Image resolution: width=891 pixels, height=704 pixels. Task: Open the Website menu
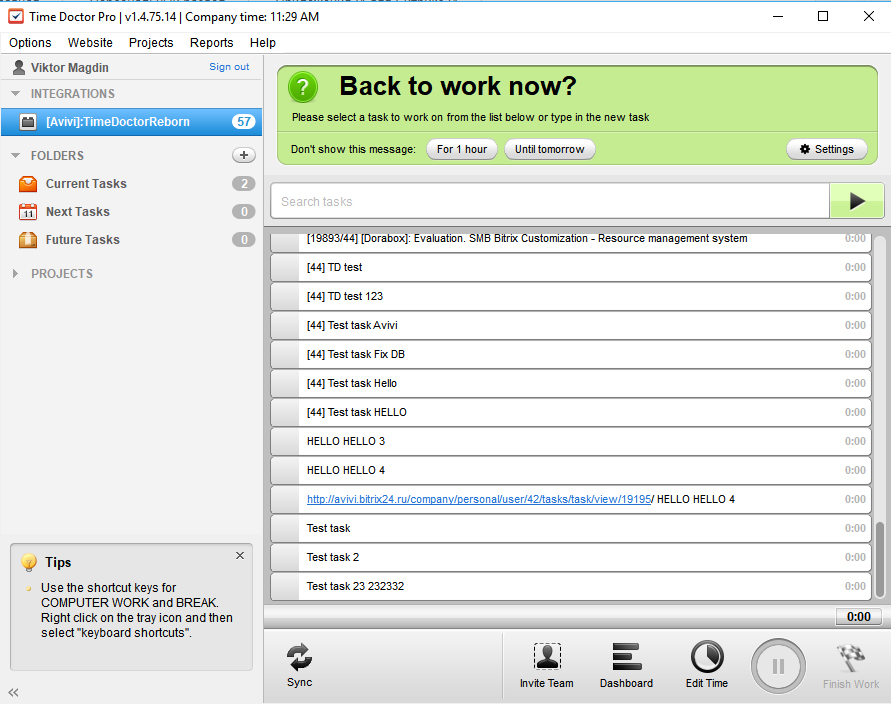click(x=90, y=43)
